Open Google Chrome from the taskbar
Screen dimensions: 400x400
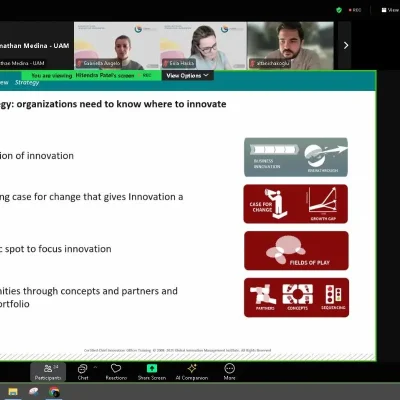tap(54, 392)
